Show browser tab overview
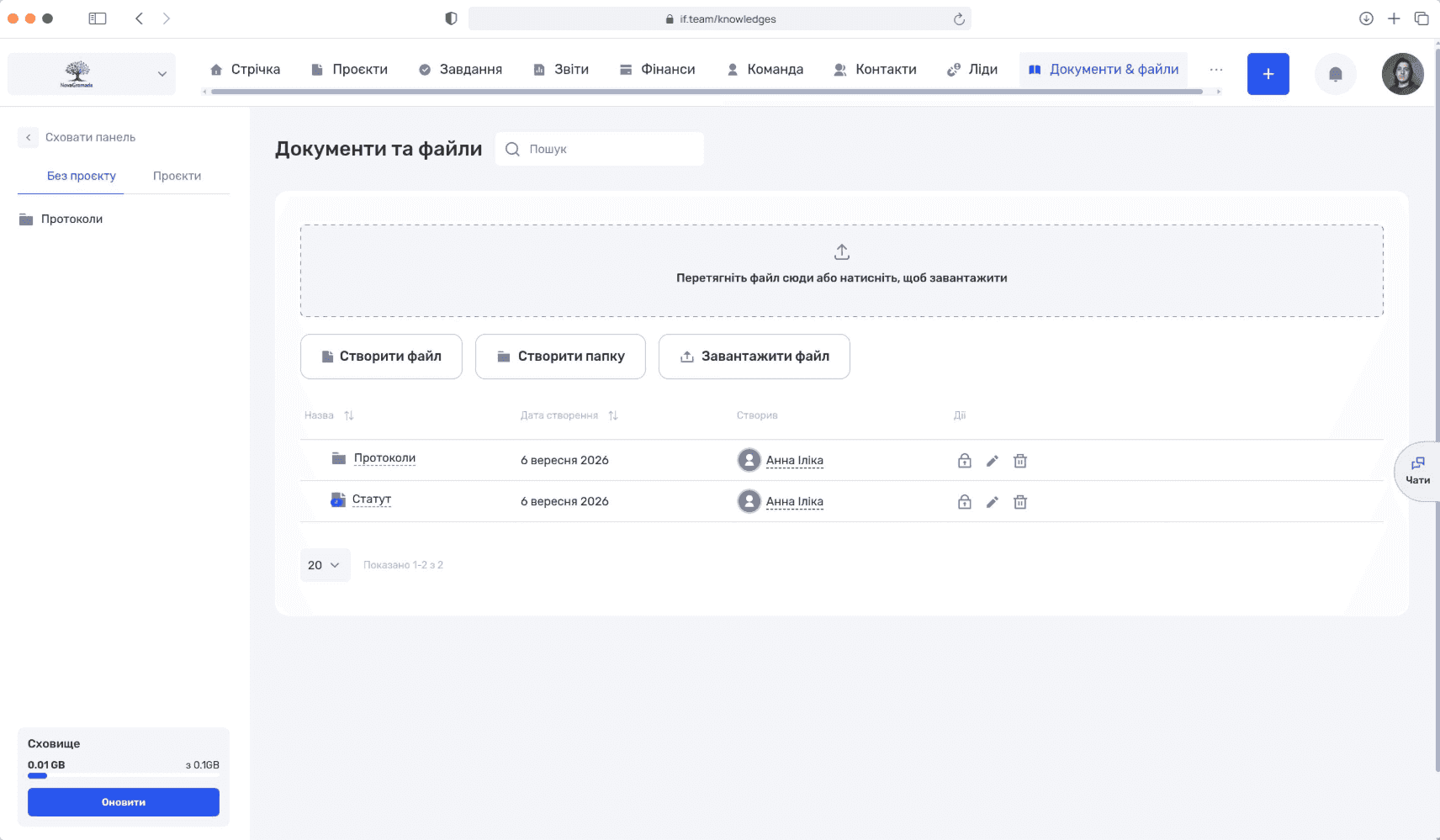This screenshot has width=1440, height=840. [1421, 18]
